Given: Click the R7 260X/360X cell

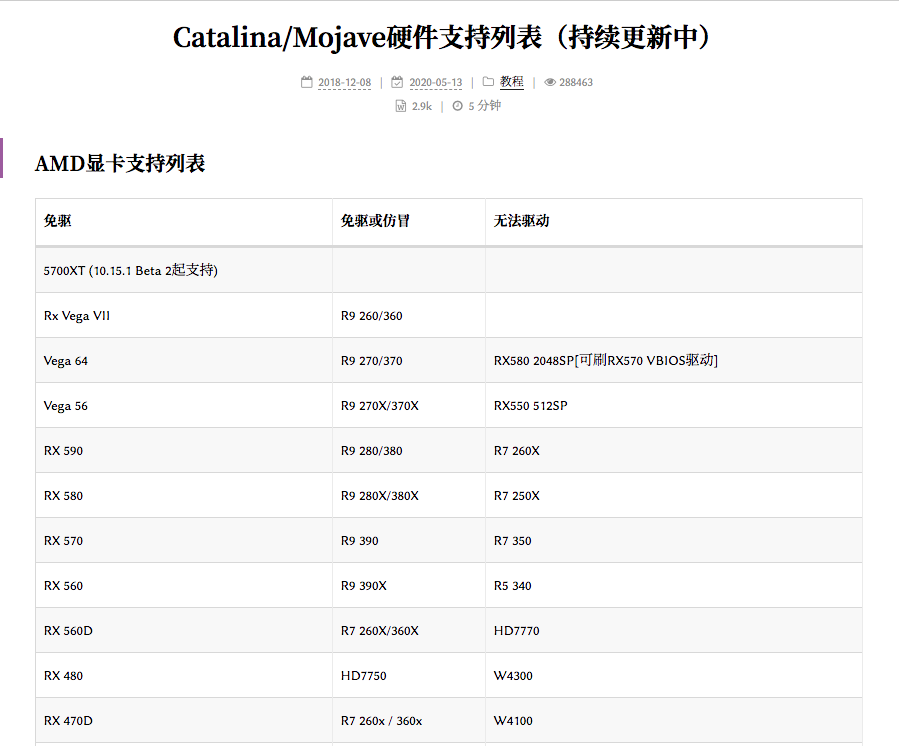Looking at the screenshot, I should pos(409,631).
